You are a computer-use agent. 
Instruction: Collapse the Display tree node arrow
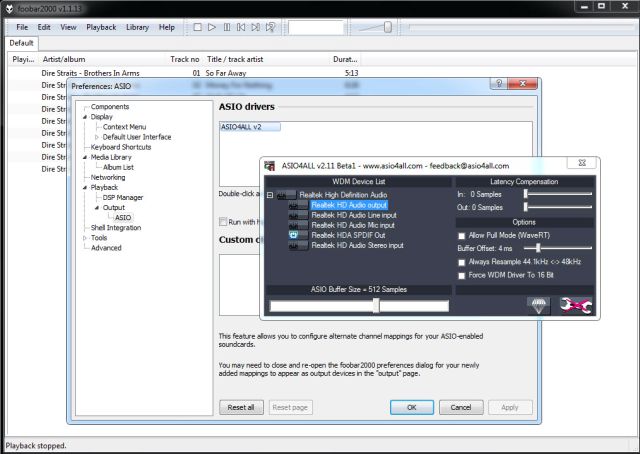(85, 117)
